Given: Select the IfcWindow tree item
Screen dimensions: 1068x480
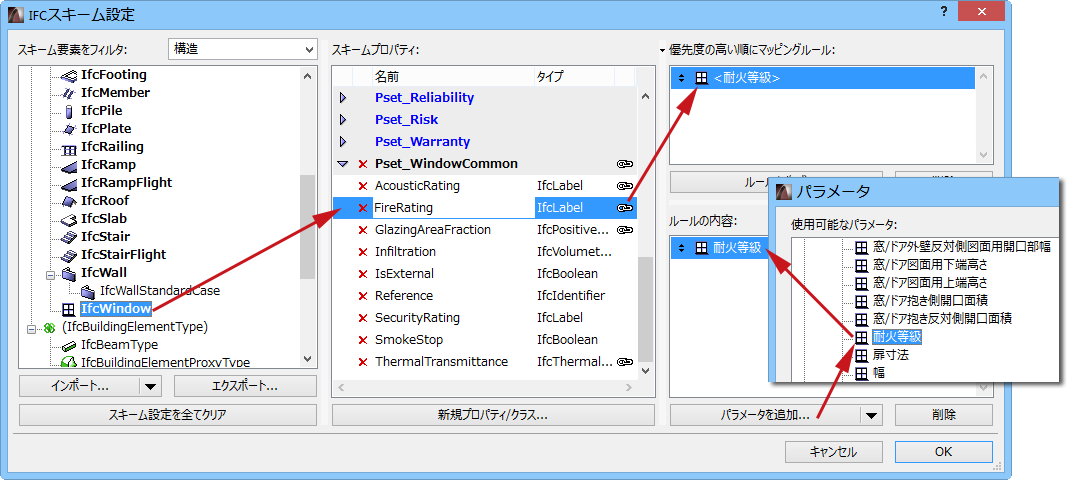Looking at the screenshot, I should (116, 309).
